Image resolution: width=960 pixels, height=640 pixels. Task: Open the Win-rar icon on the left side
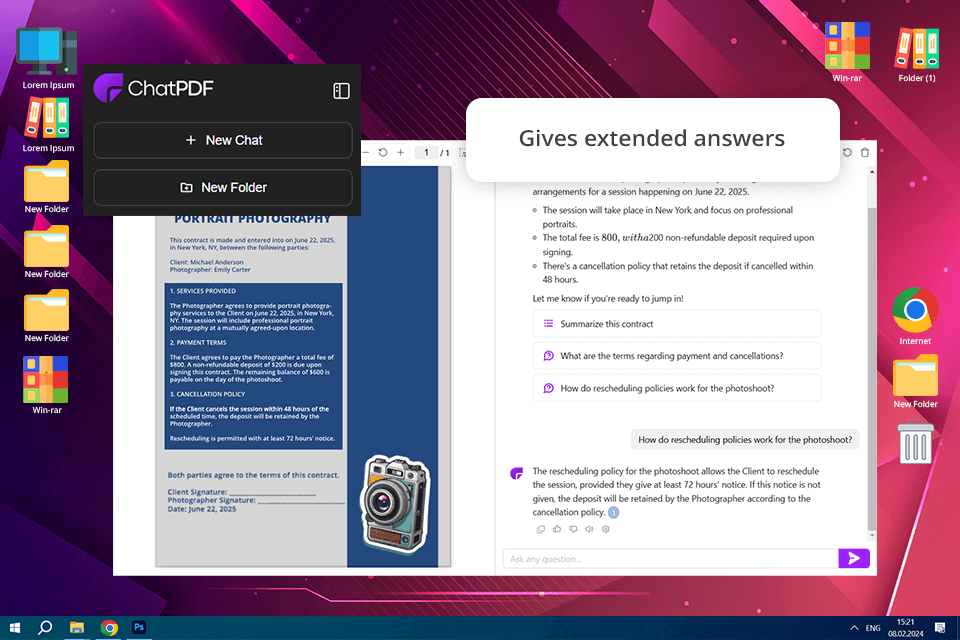47,385
